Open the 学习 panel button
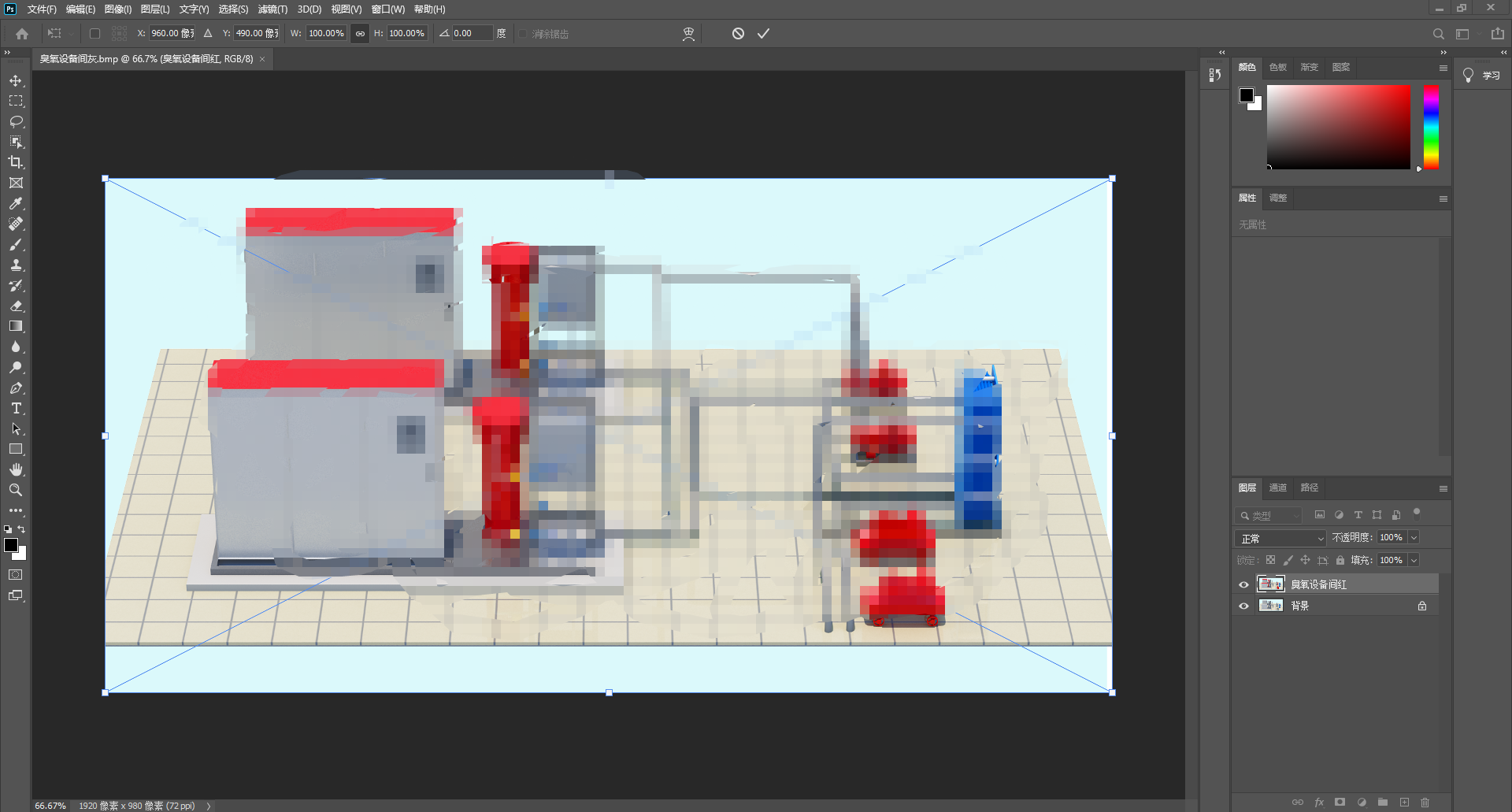Screen dimensions: 1512x812 click(1481, 76)
